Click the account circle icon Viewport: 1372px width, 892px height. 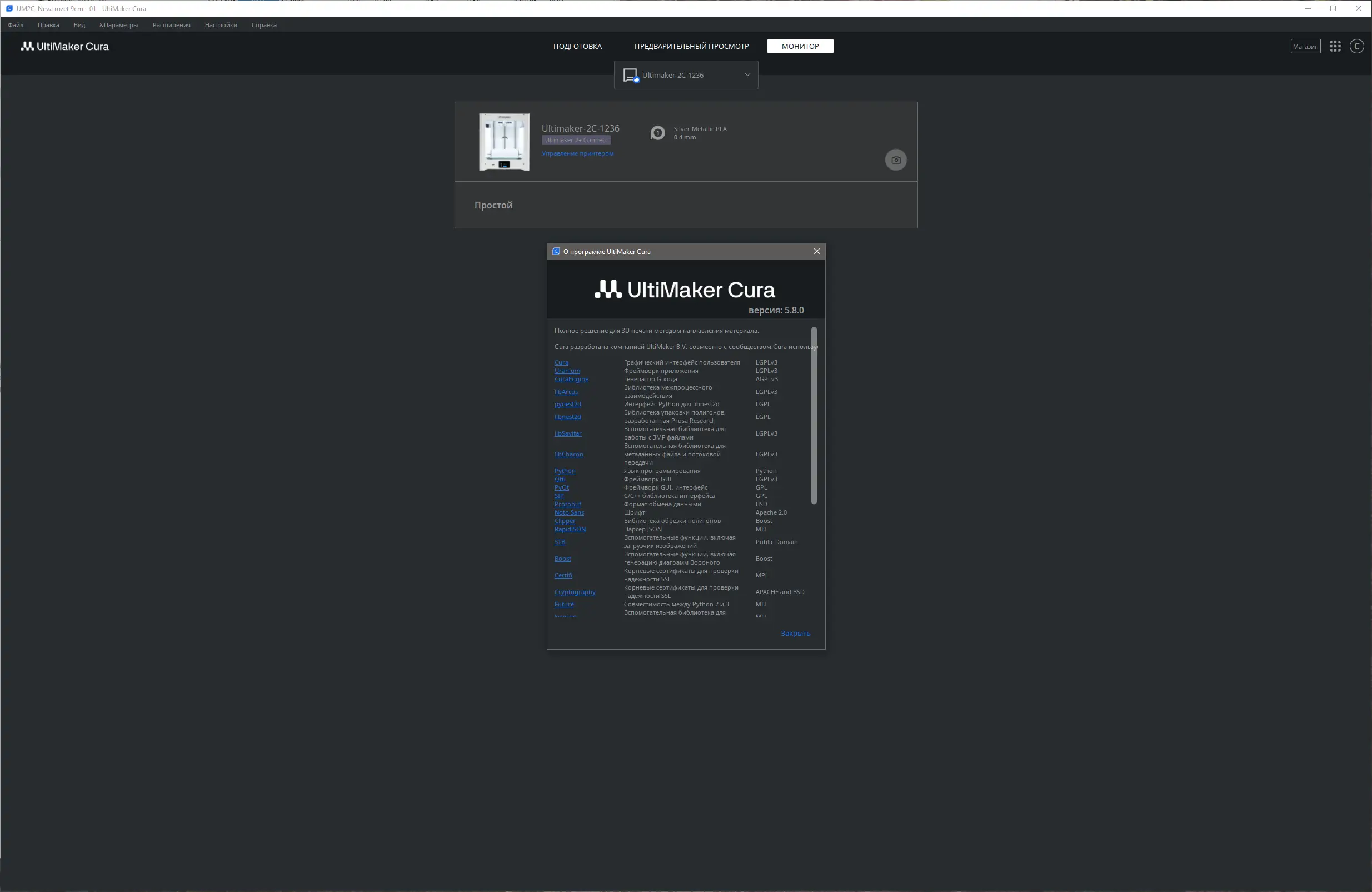[1356, 46]
